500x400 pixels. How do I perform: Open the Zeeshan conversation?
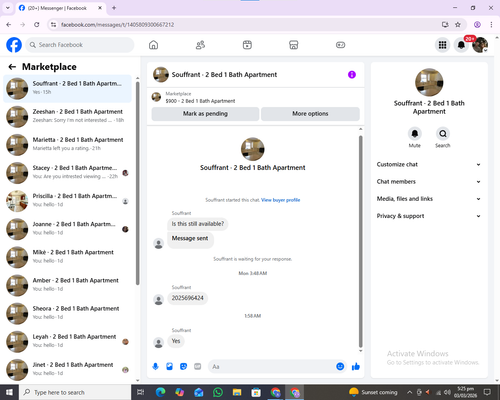pyautogui.click(x=67, y=116)
